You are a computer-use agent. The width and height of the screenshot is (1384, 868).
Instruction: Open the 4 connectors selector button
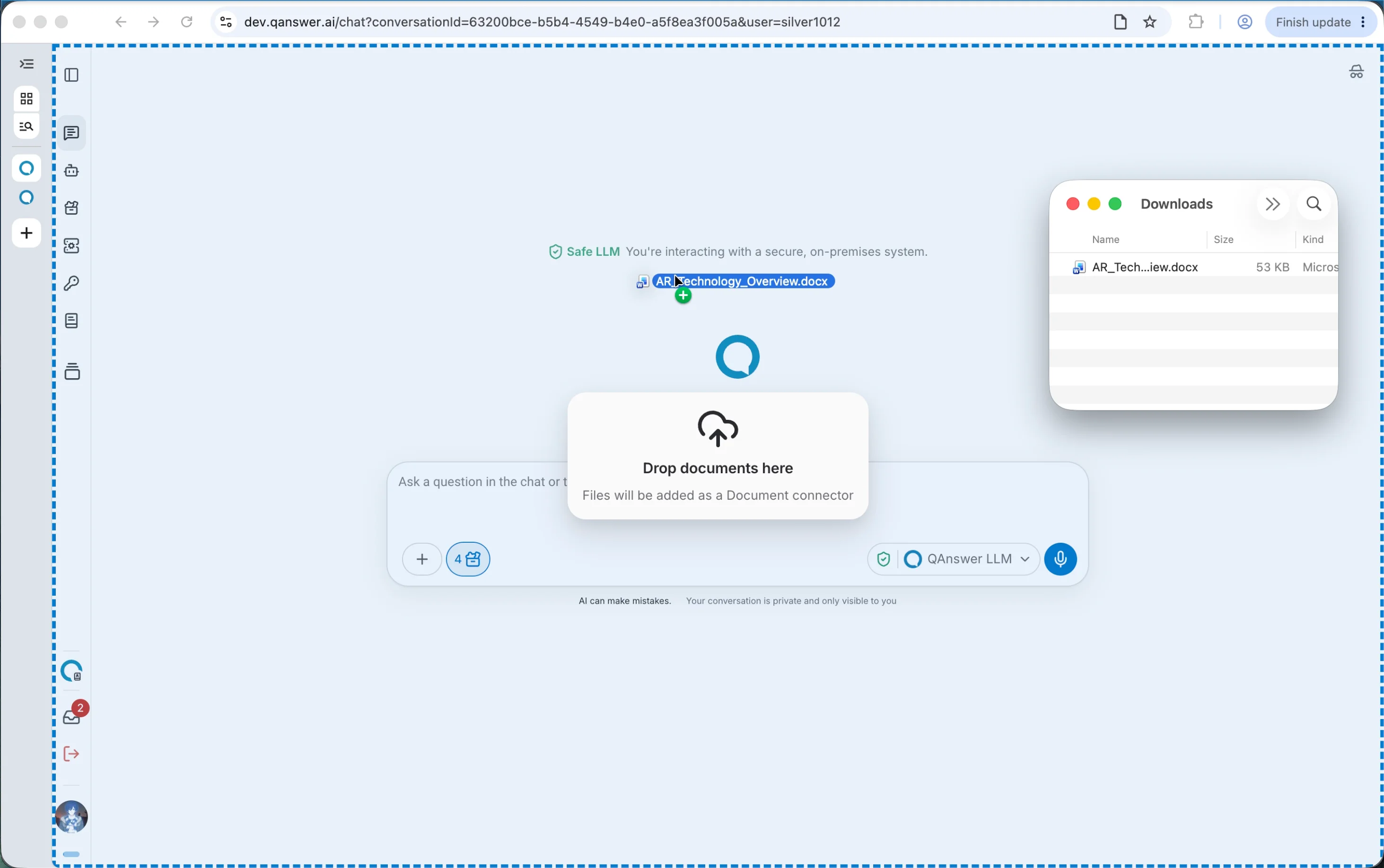(468, 559)
